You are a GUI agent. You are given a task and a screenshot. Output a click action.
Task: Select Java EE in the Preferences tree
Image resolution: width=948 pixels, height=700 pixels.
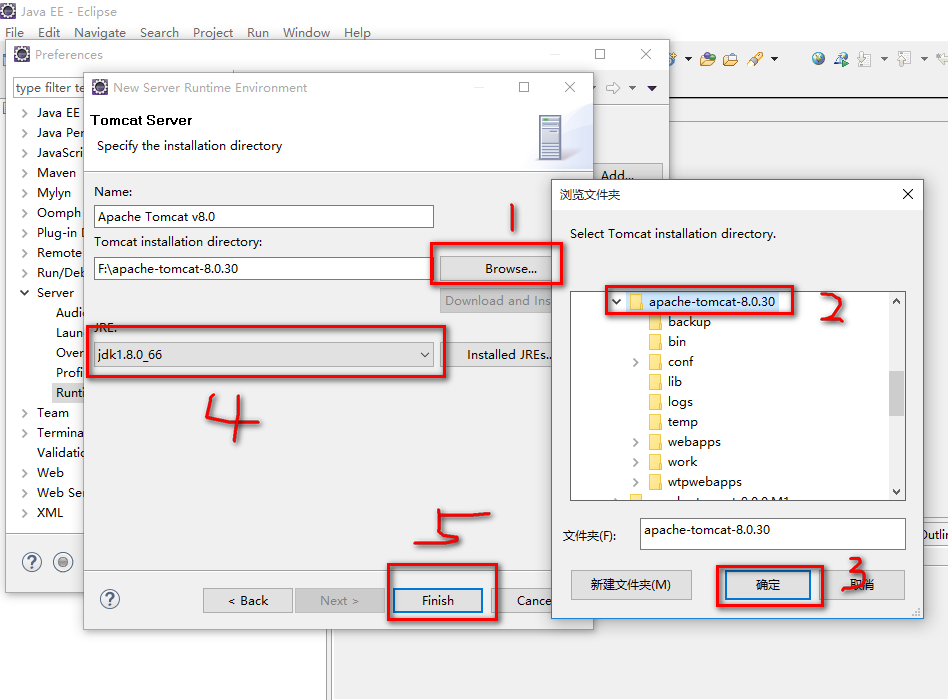(58, 113)
